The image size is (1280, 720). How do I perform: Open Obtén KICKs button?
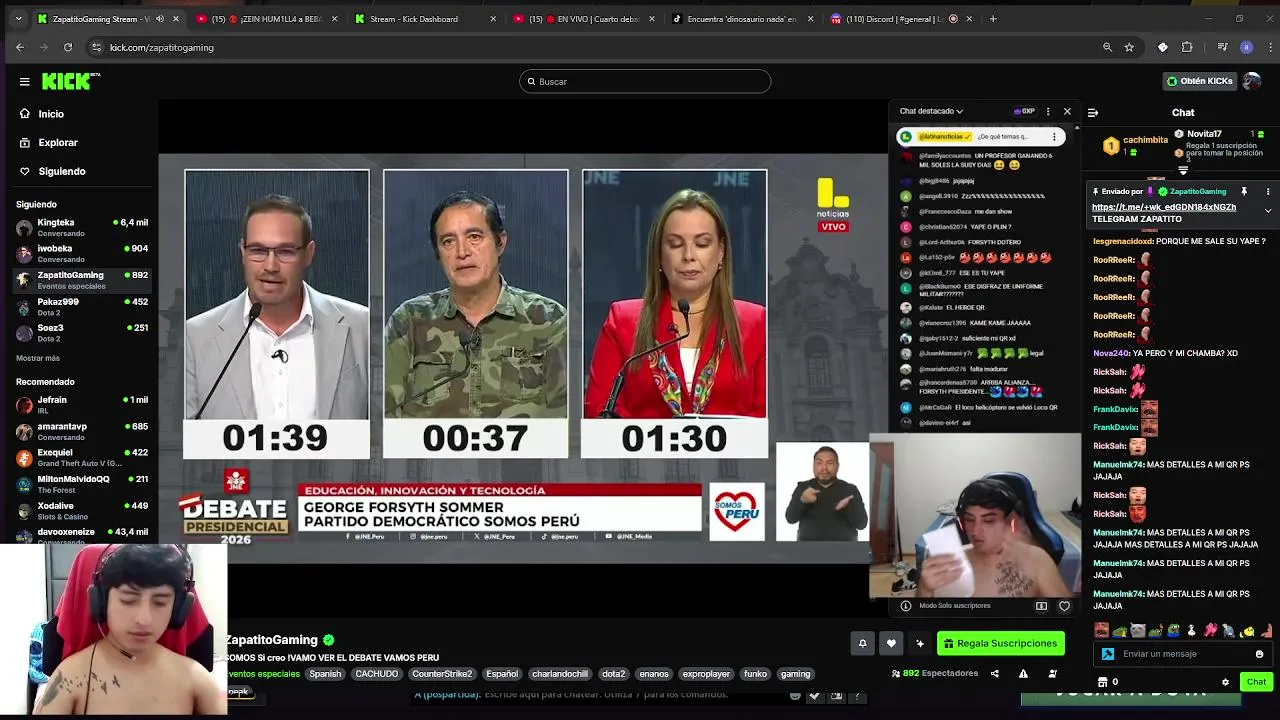coord(1199,81)
